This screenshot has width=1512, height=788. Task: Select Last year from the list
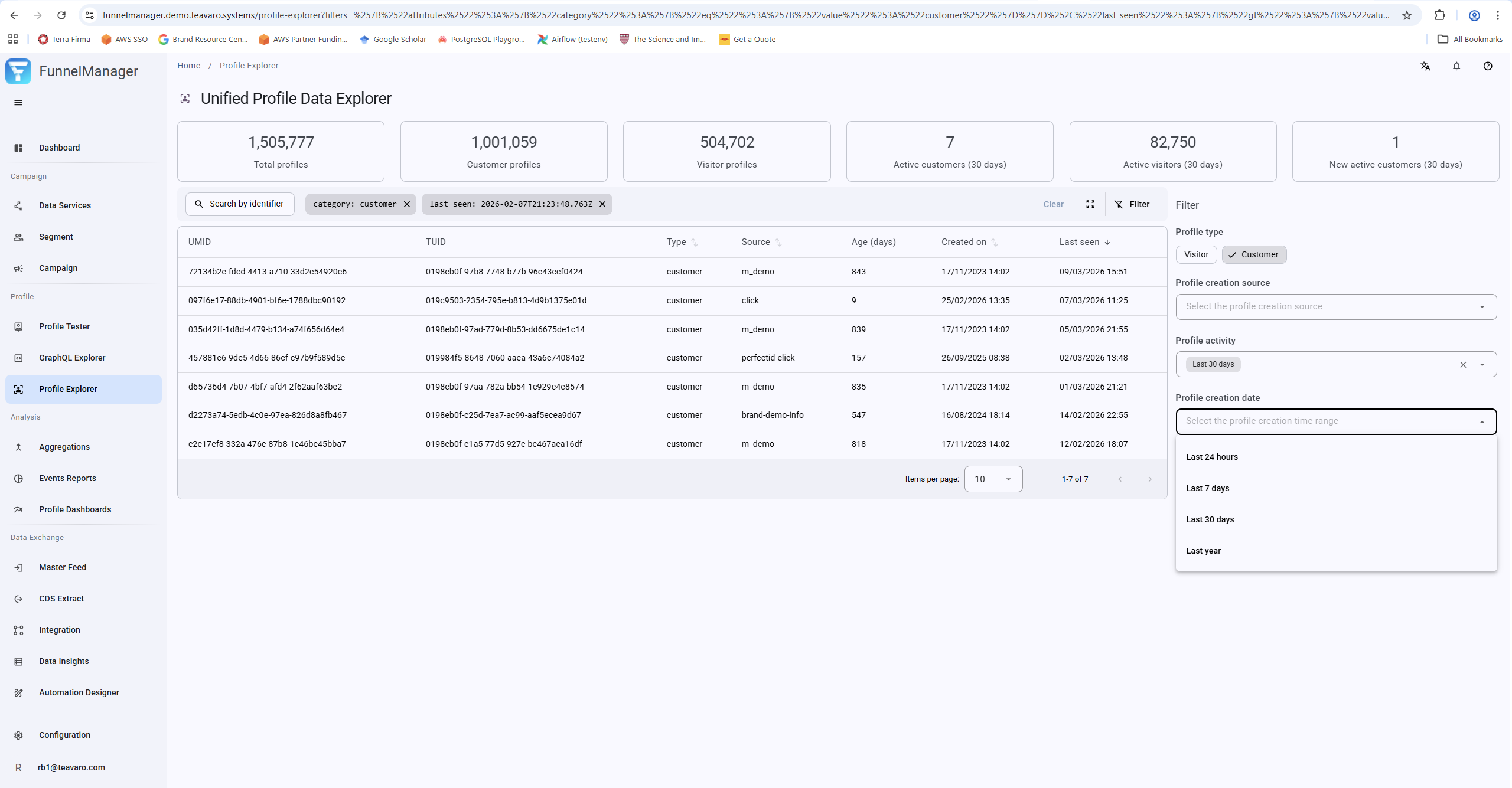(x=1203, y=551)
